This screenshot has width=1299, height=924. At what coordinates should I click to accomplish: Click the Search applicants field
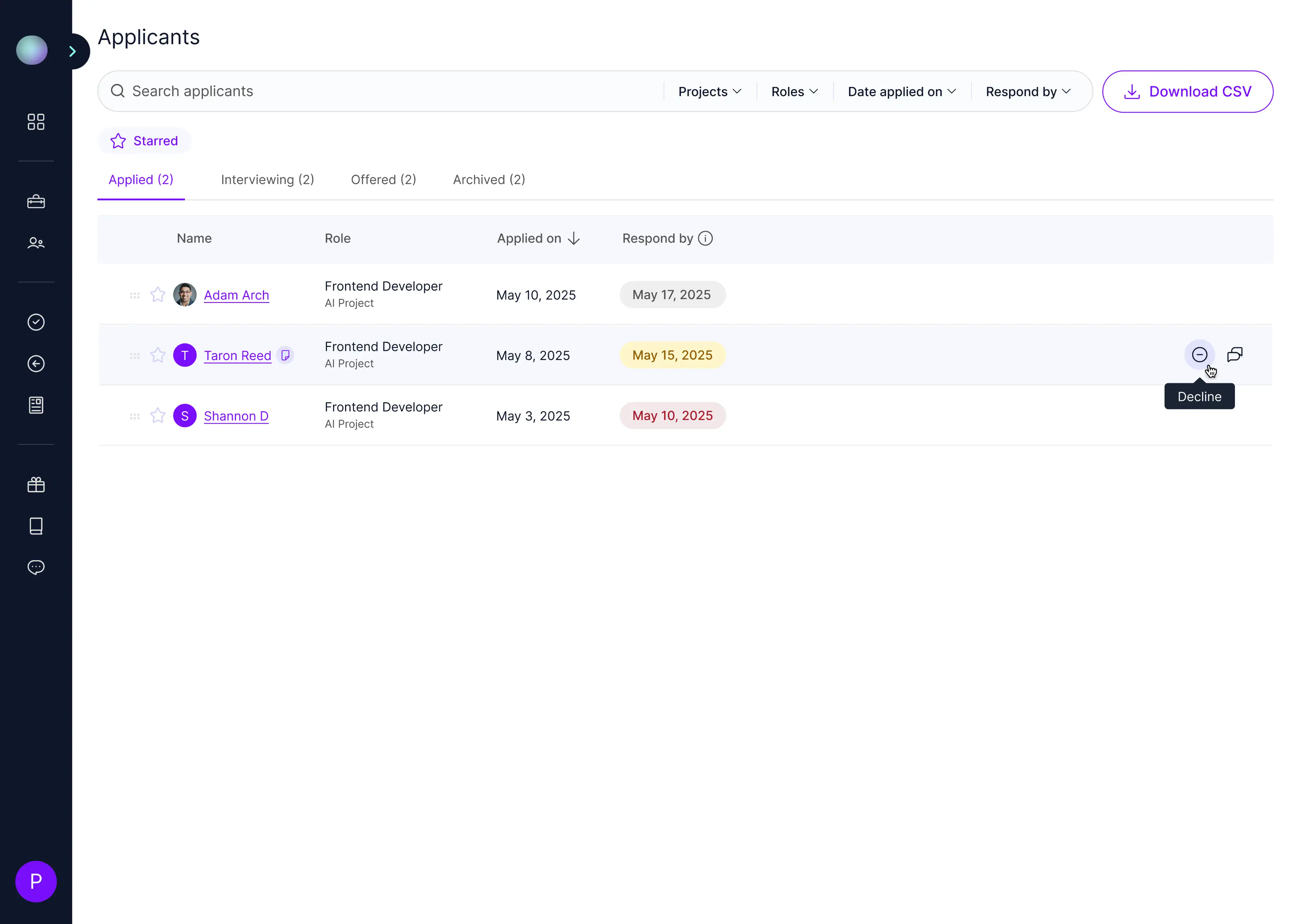(x=387, y=92)
